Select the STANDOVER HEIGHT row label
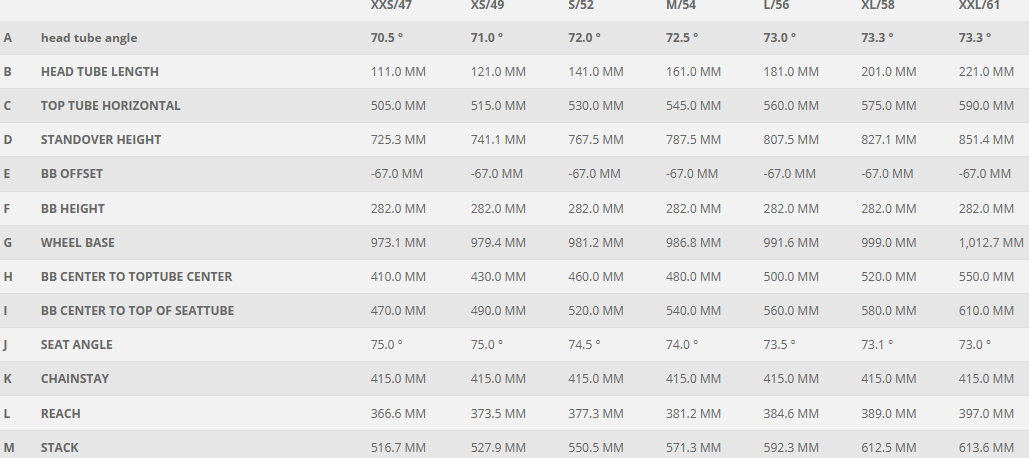The width and height of the screenshot is (1029, 458). (100, 140)
